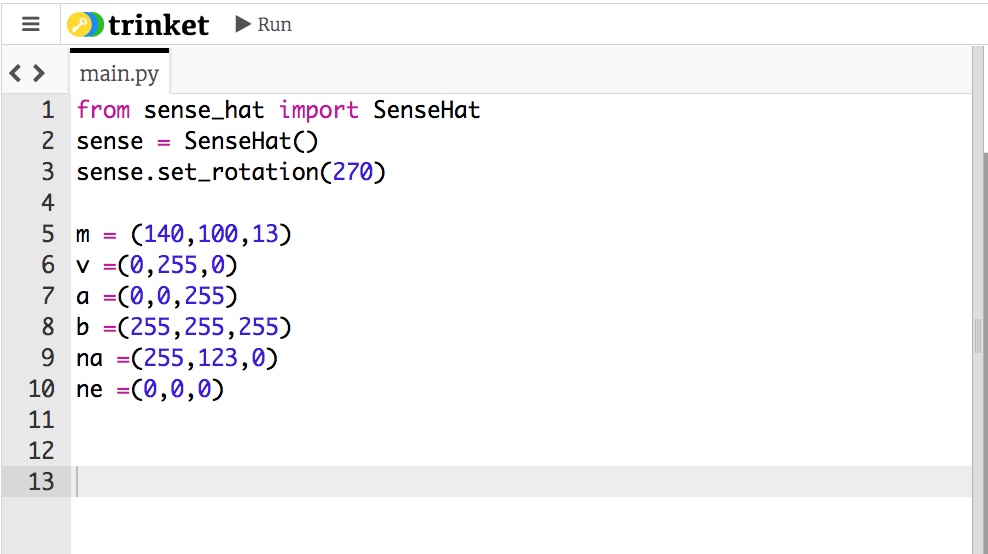988x554 pixels.
Task: Click the right chevron beside the file tab
Action: [x=39, y=73]
